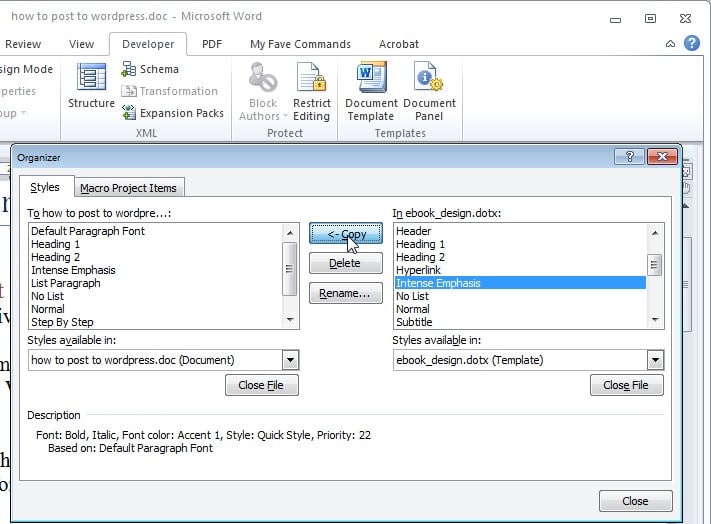The width and height of the screenshot is (711, 524).
Task: Open Expansion Packs in the XML group
Action: pos(172,113)
